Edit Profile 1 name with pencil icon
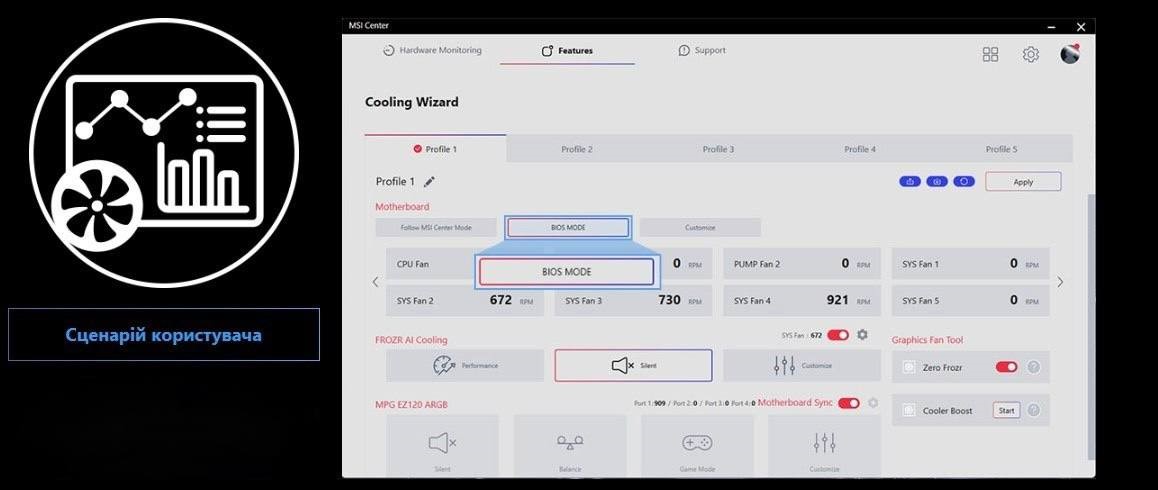 click(429, 182)
